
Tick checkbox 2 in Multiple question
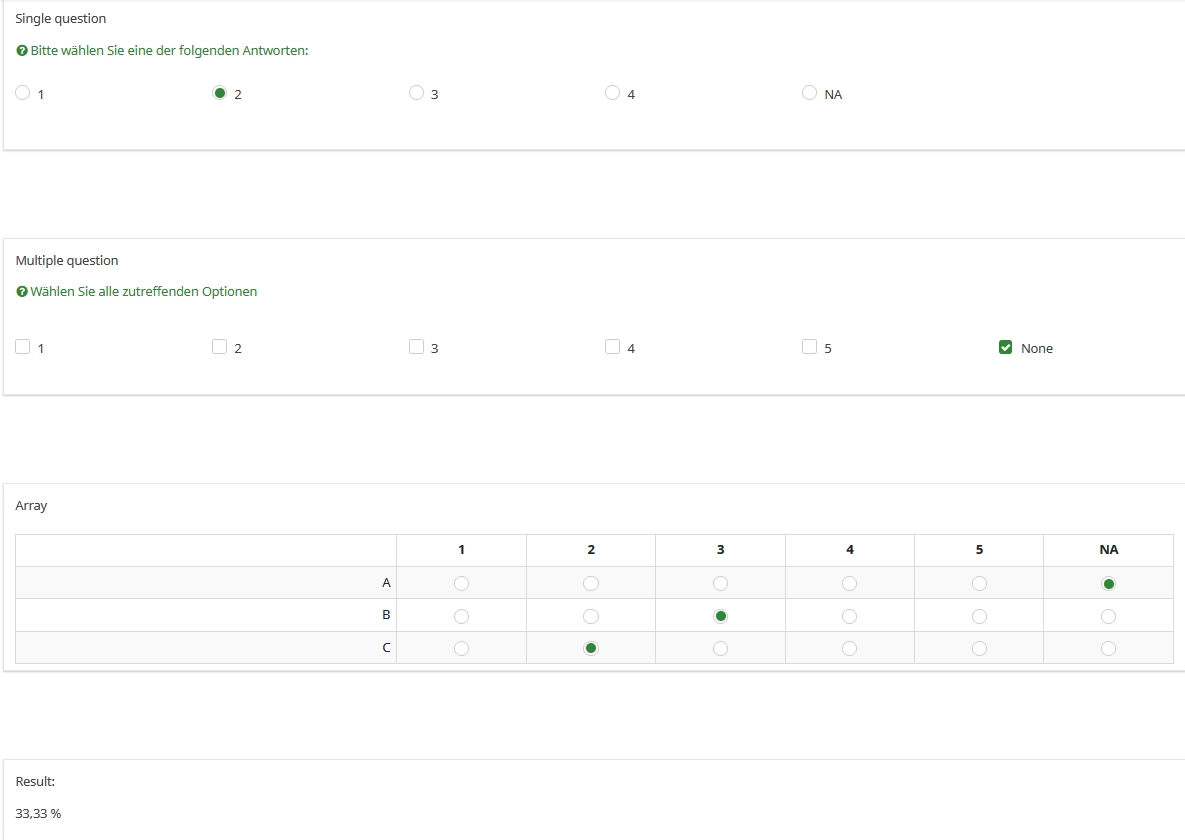click(219, 347)
